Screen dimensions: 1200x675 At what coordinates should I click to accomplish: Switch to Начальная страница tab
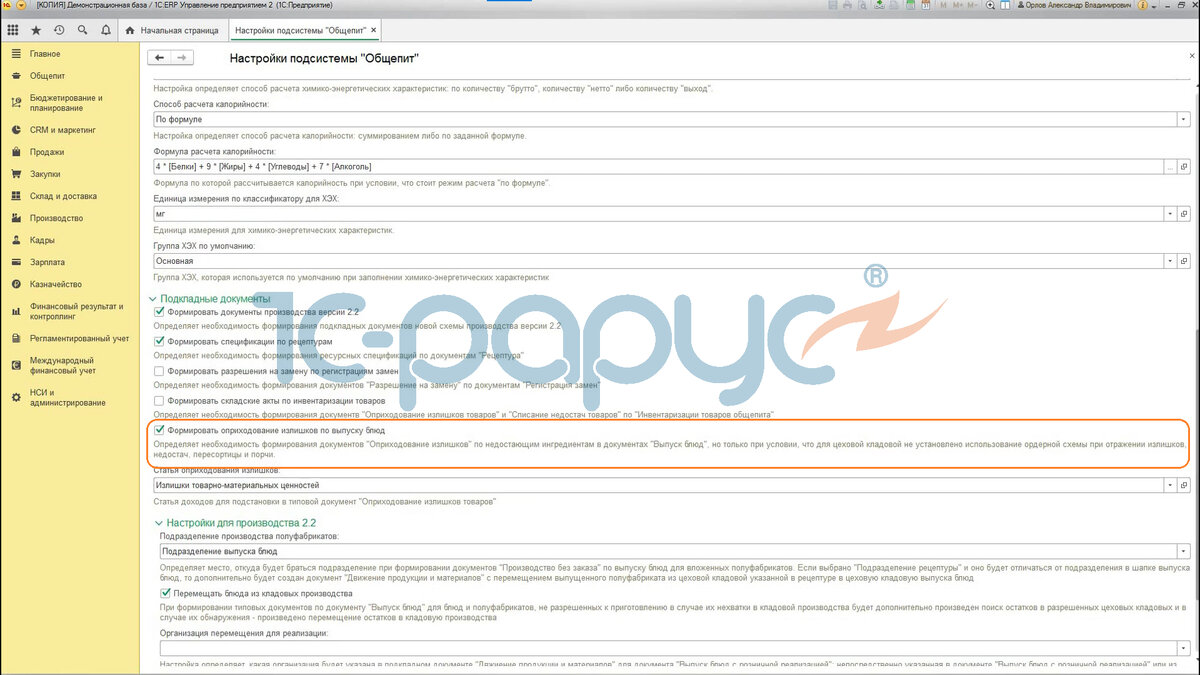point(172,30)
